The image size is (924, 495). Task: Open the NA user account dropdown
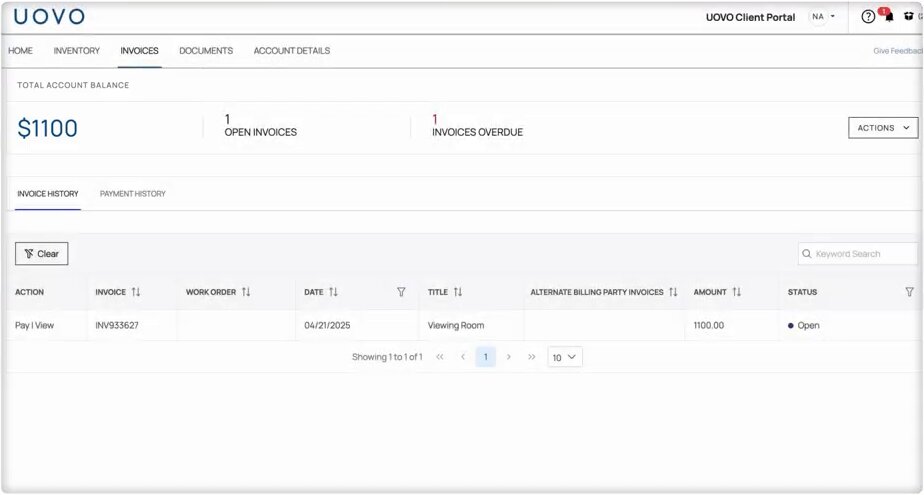(x=823, y=16)
